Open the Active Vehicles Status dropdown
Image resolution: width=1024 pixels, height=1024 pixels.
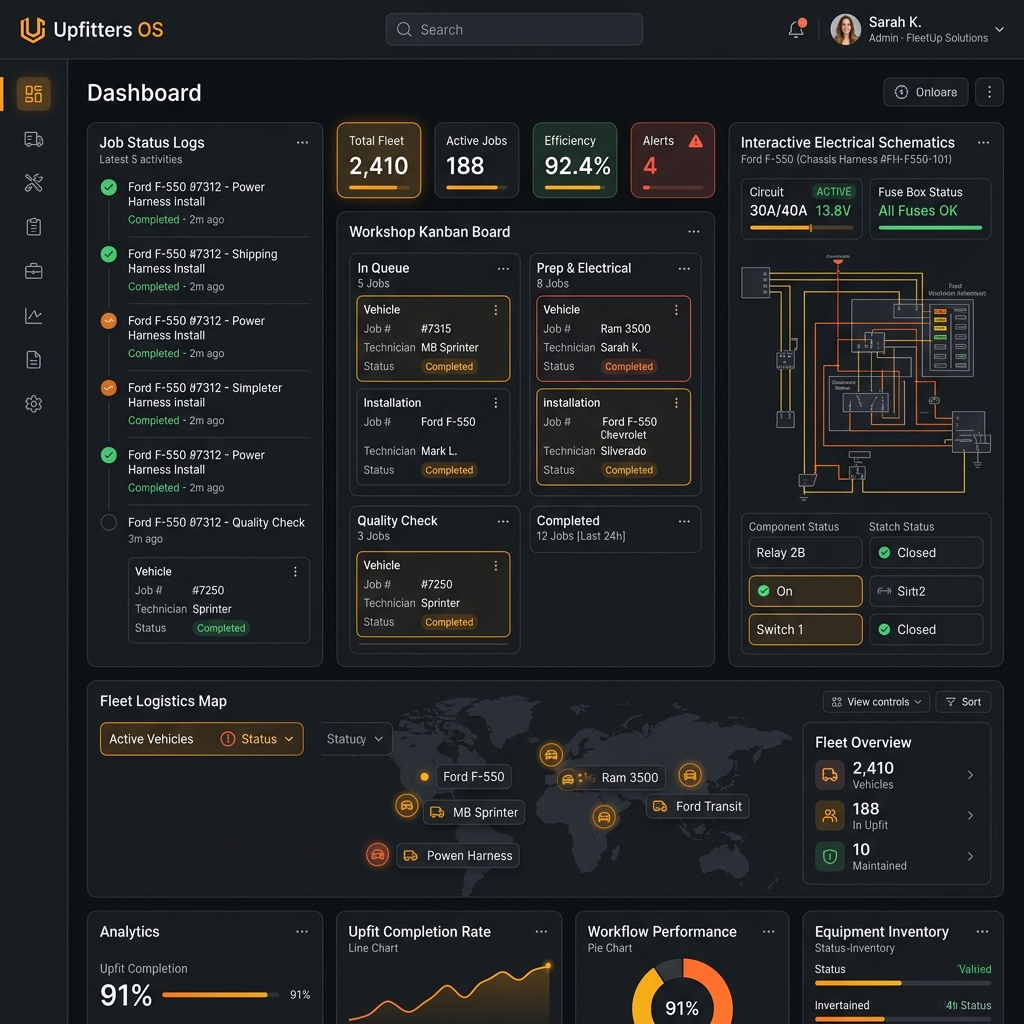(201, 739)
